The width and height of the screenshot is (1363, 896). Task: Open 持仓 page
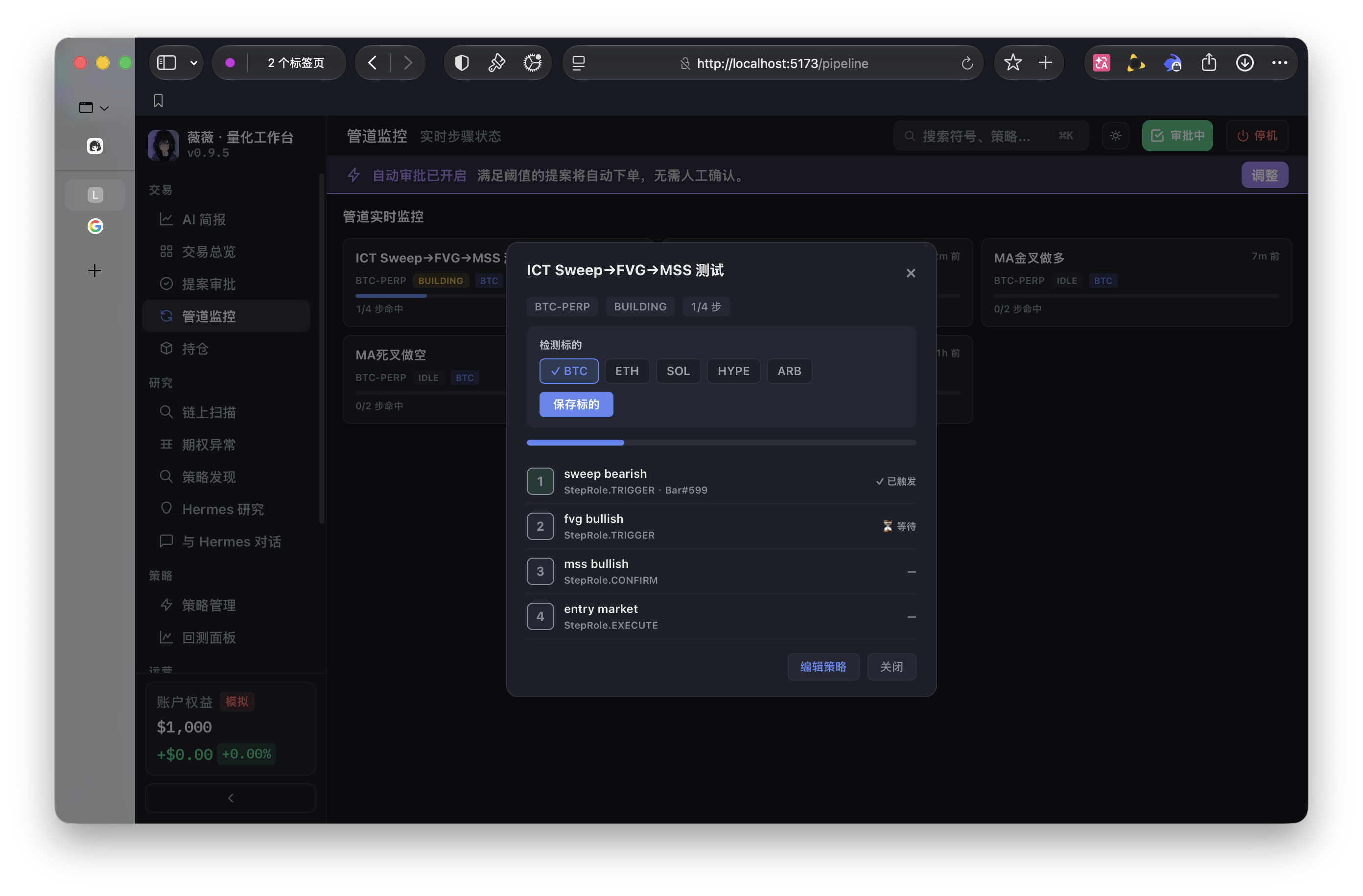point(226,348)
